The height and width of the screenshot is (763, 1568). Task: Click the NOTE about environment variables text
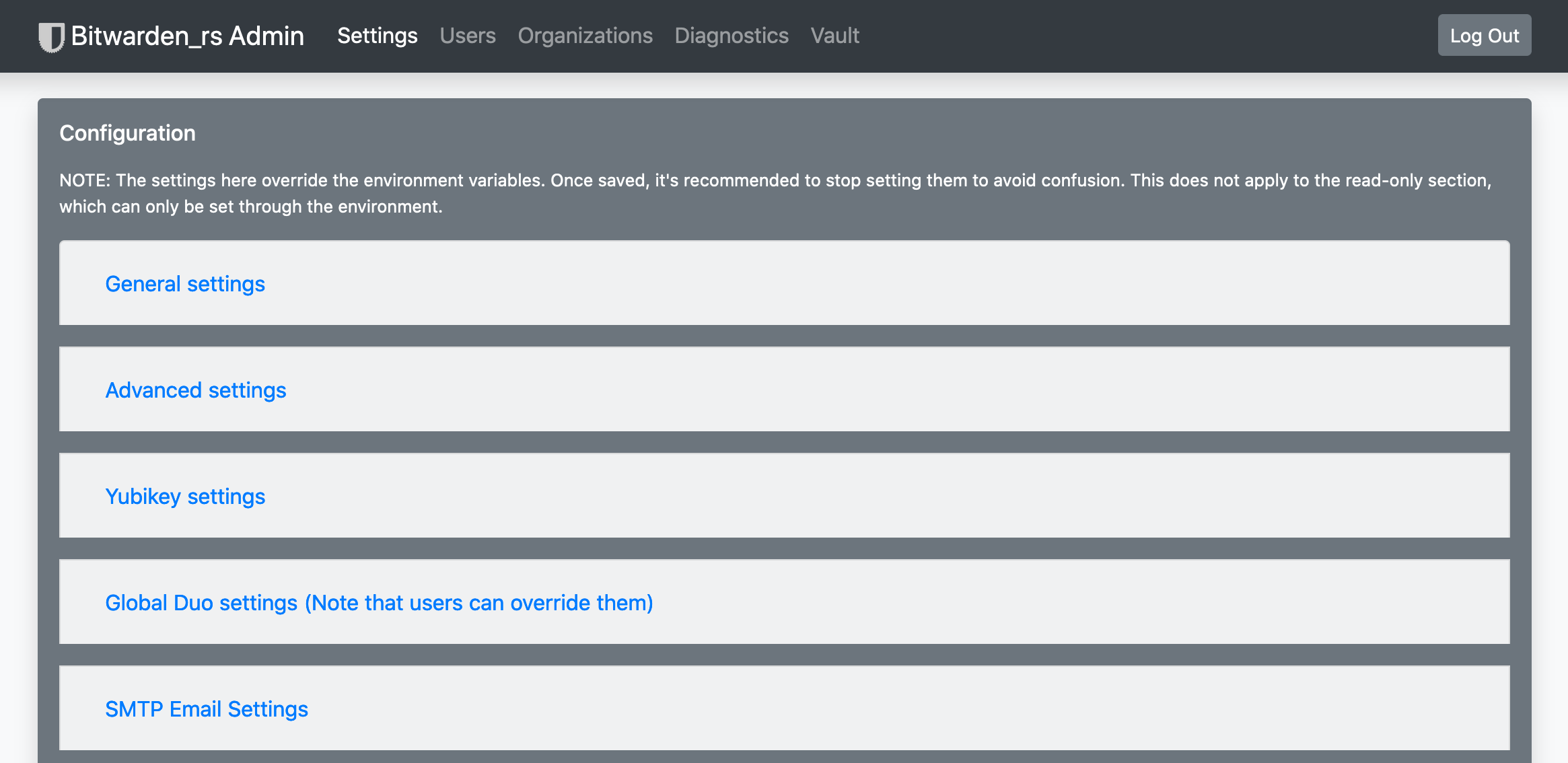[x=775, y=193]
